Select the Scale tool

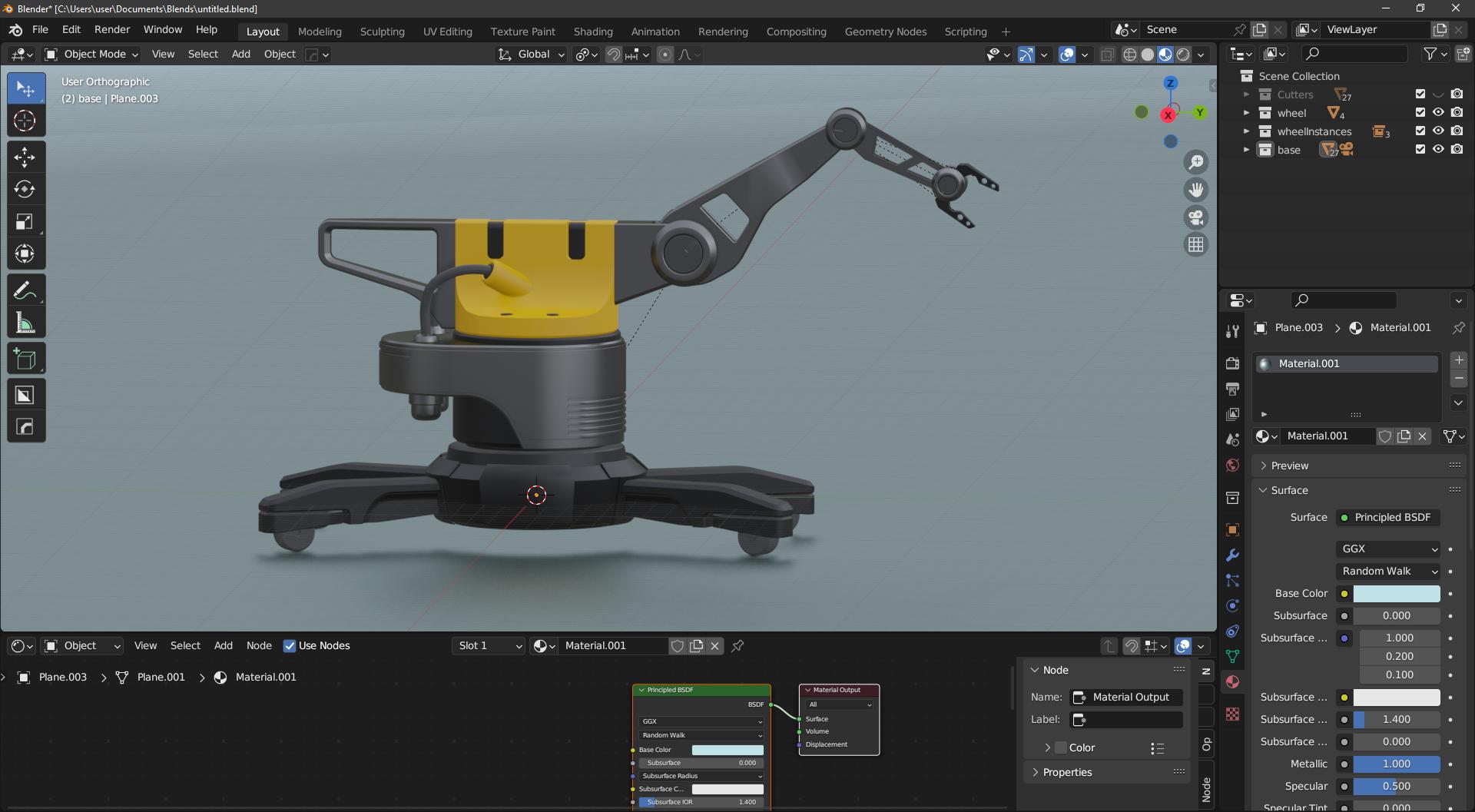pyautogui.click(x=25, y=221)
